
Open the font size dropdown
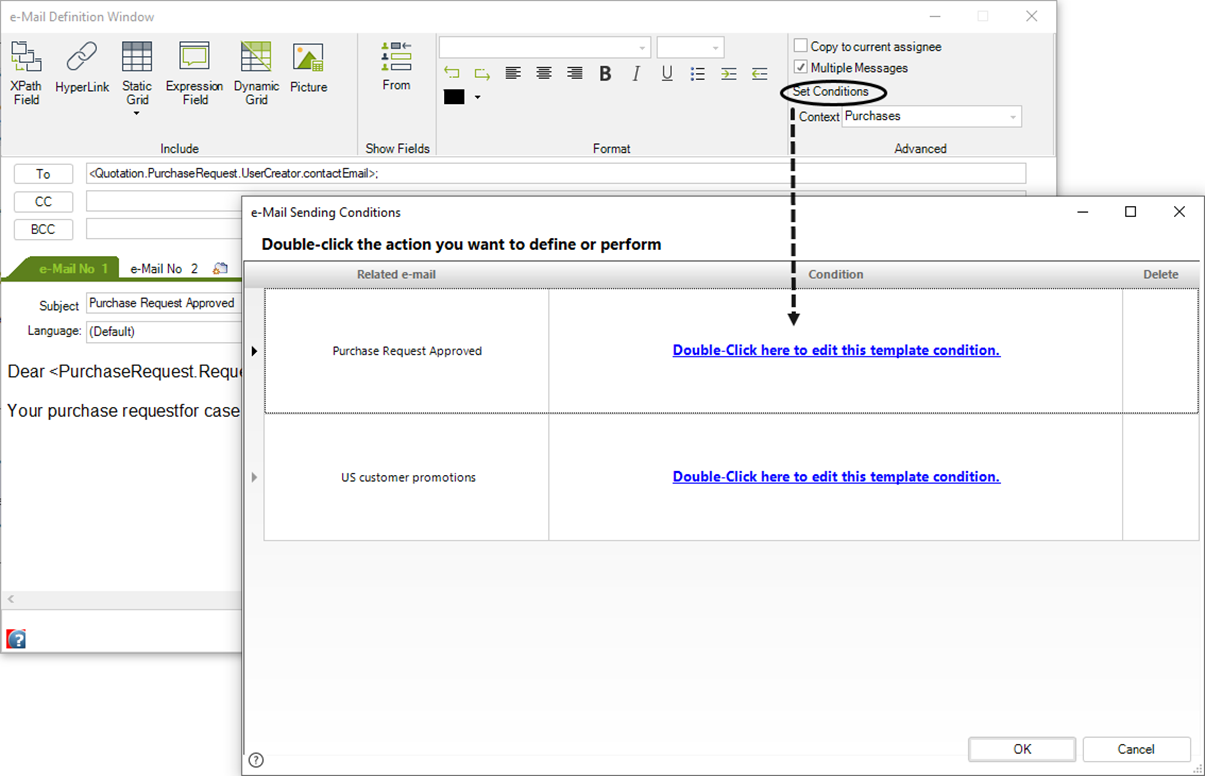pos(716,47)
